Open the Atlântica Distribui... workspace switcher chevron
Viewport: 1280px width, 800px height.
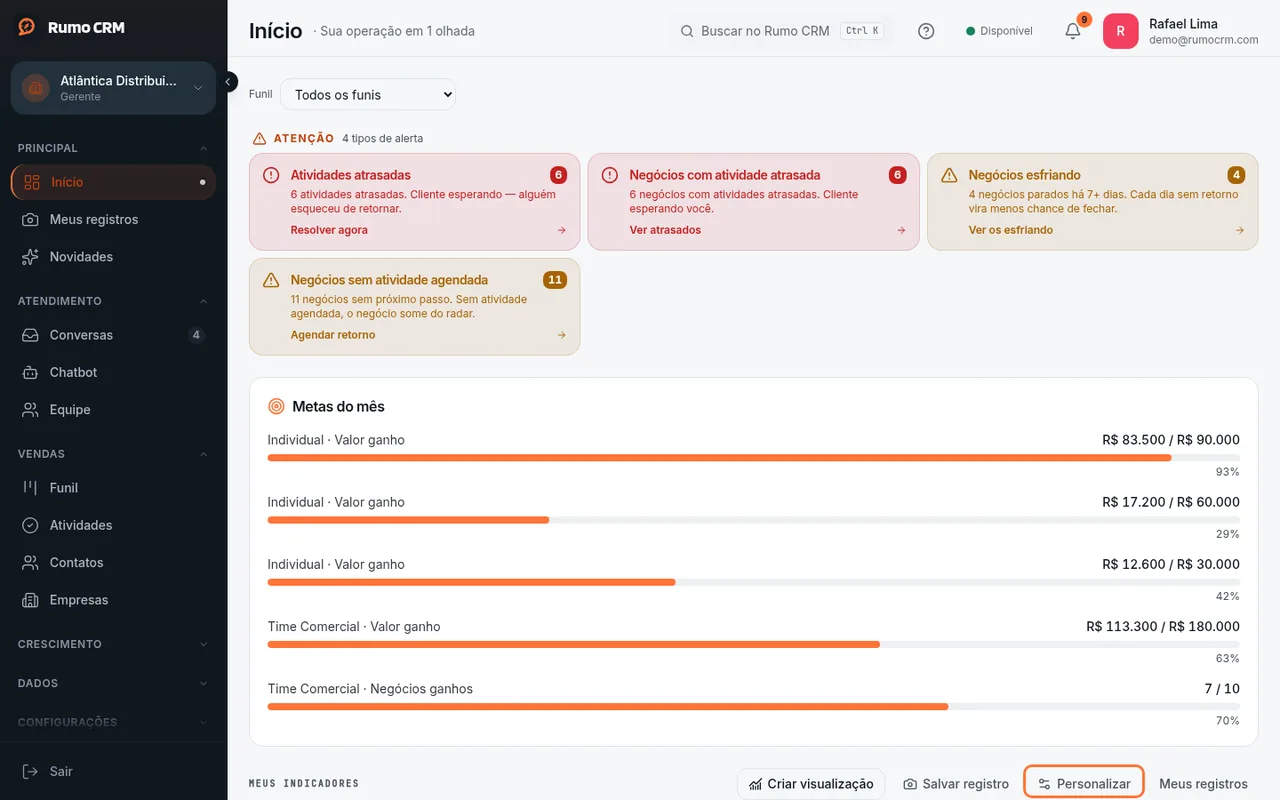198,88
